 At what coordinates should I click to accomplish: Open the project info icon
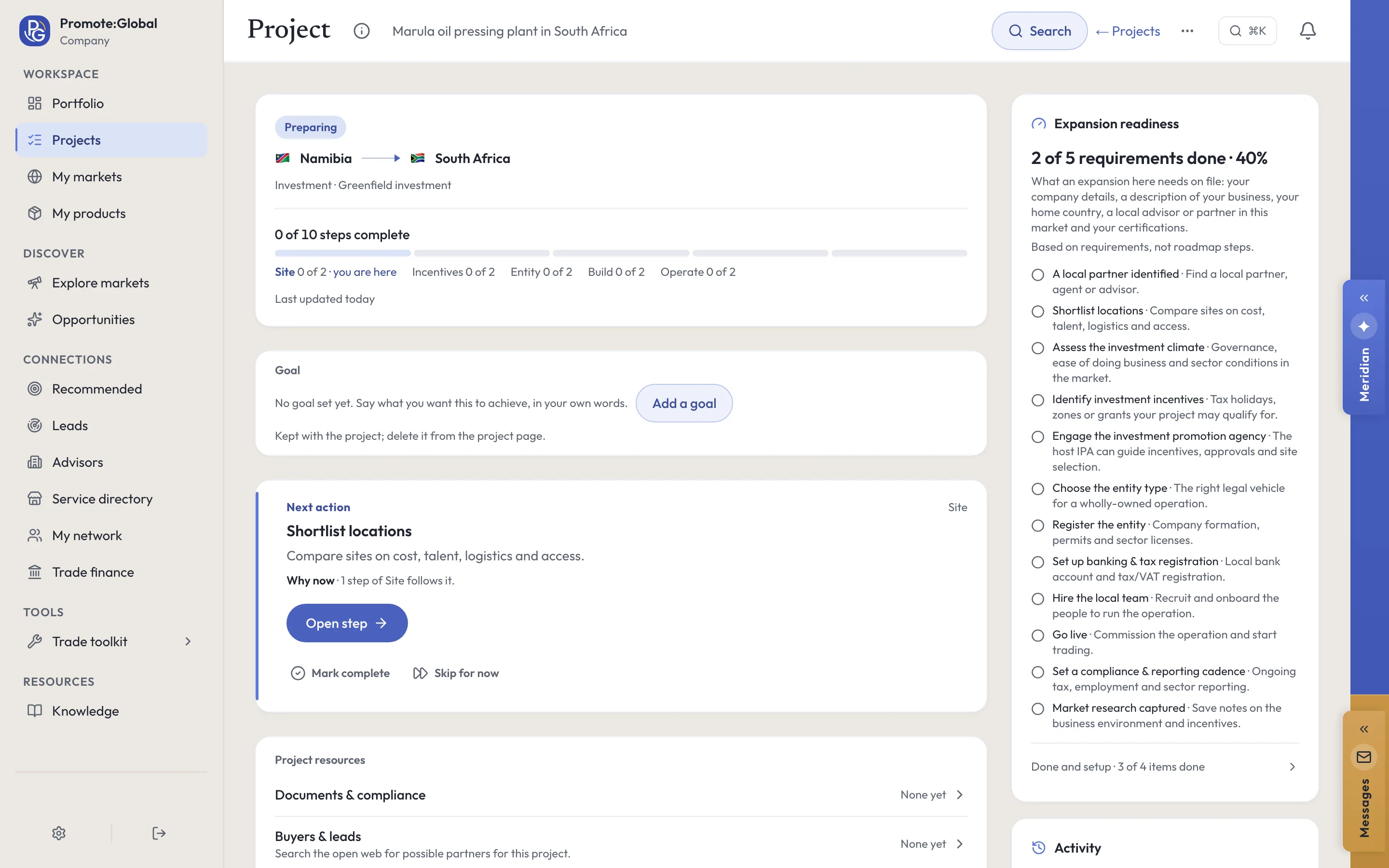pos(362,31)
